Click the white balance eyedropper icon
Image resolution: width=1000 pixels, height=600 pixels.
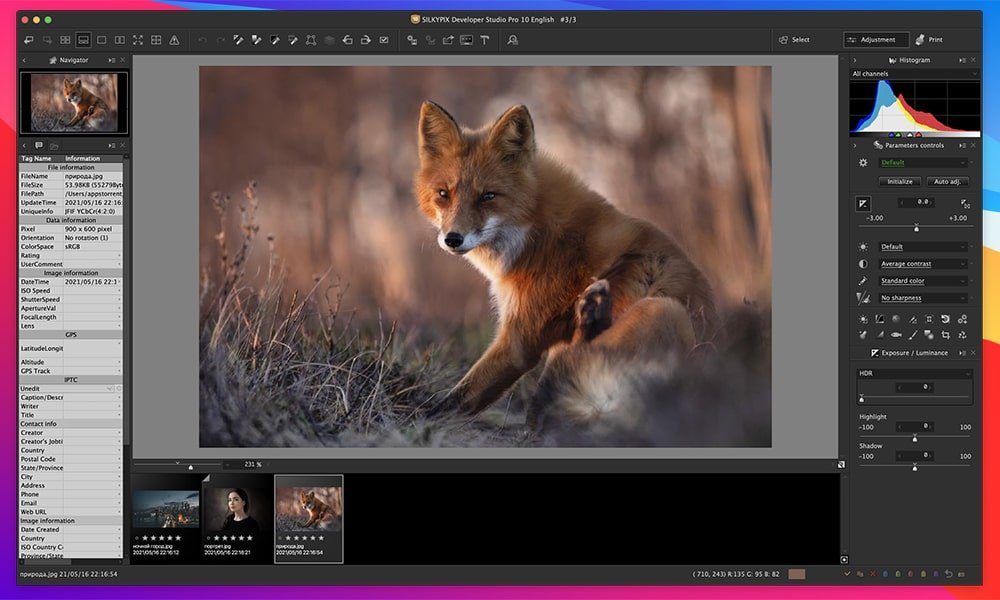point(863,281)
